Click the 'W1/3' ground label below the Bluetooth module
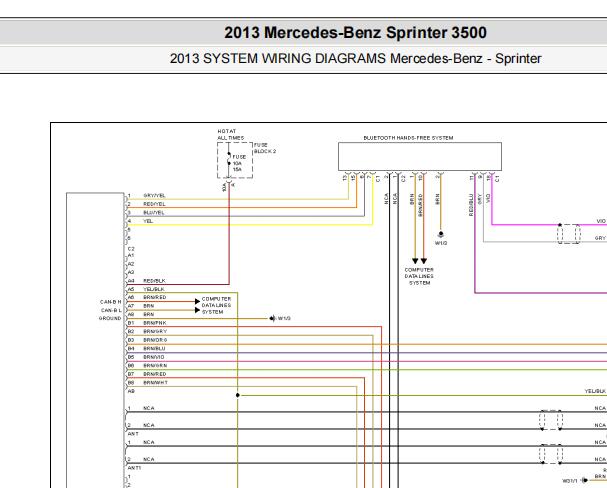This screenshot has width=607, height=488. click(441, 243)
